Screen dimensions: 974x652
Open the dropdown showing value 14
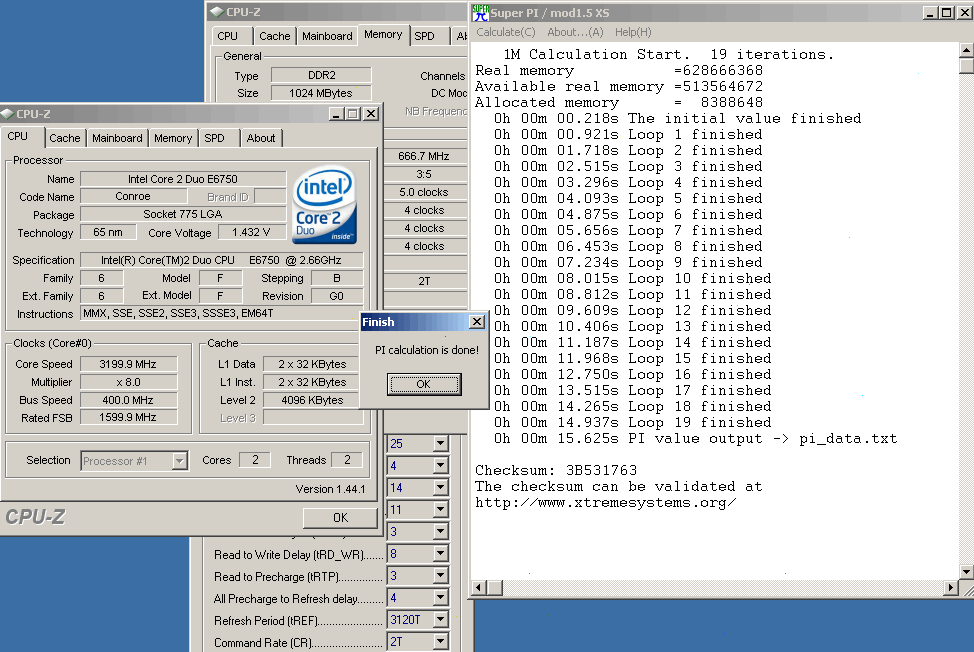coord(440,487)
